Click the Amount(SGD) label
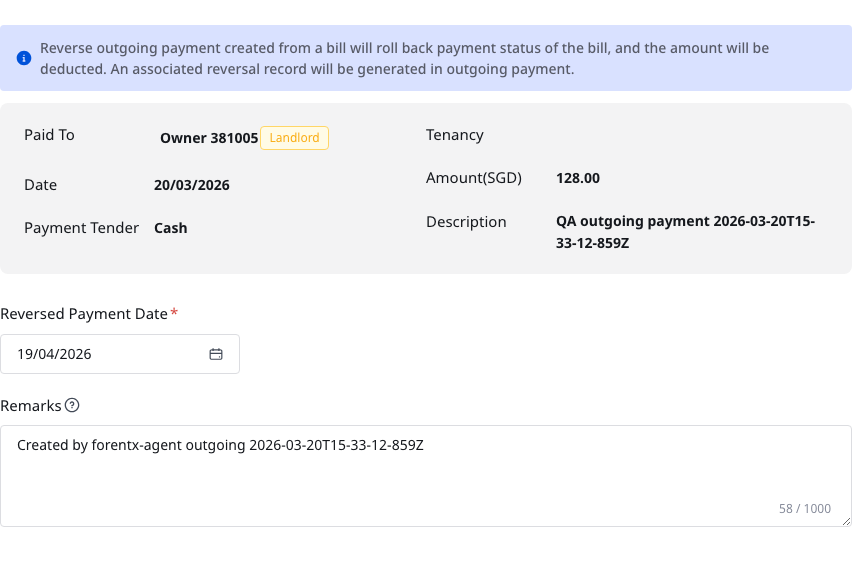The height and width of the screenshot is (572, 852). tap(474, 178)
